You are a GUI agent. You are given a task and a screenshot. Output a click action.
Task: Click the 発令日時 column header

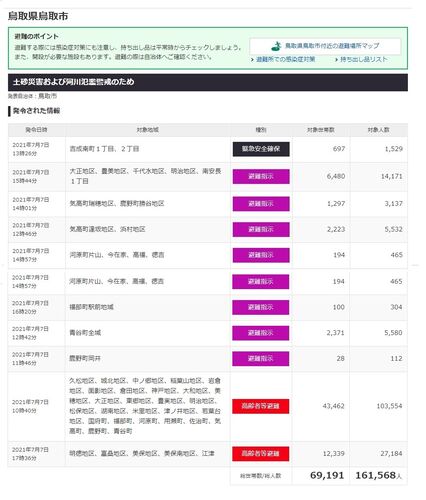pos(36,130)
